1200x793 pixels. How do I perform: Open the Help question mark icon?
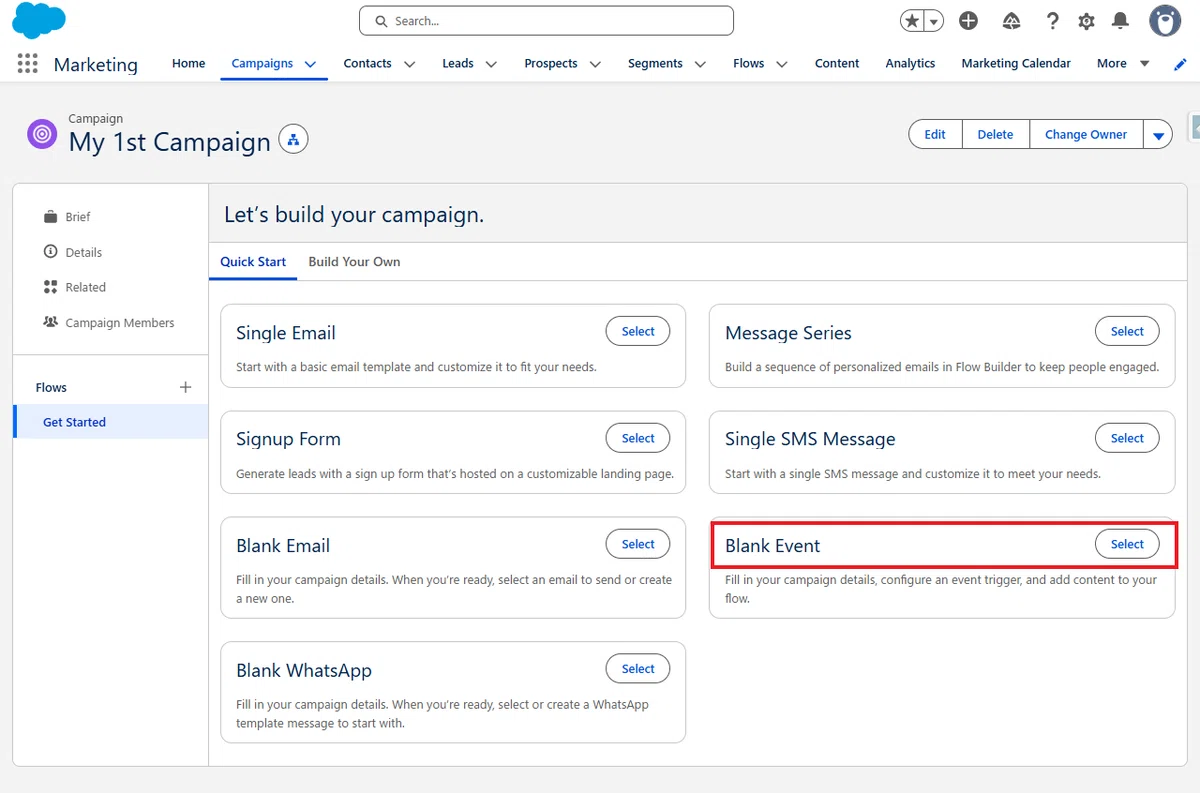(x=1052, y=21)
